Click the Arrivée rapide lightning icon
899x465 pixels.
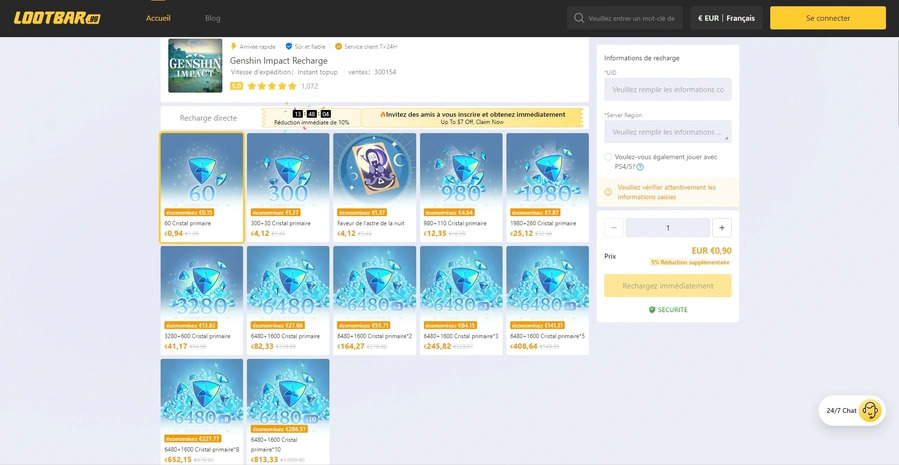pyautogui.click(x=233, y=46)
